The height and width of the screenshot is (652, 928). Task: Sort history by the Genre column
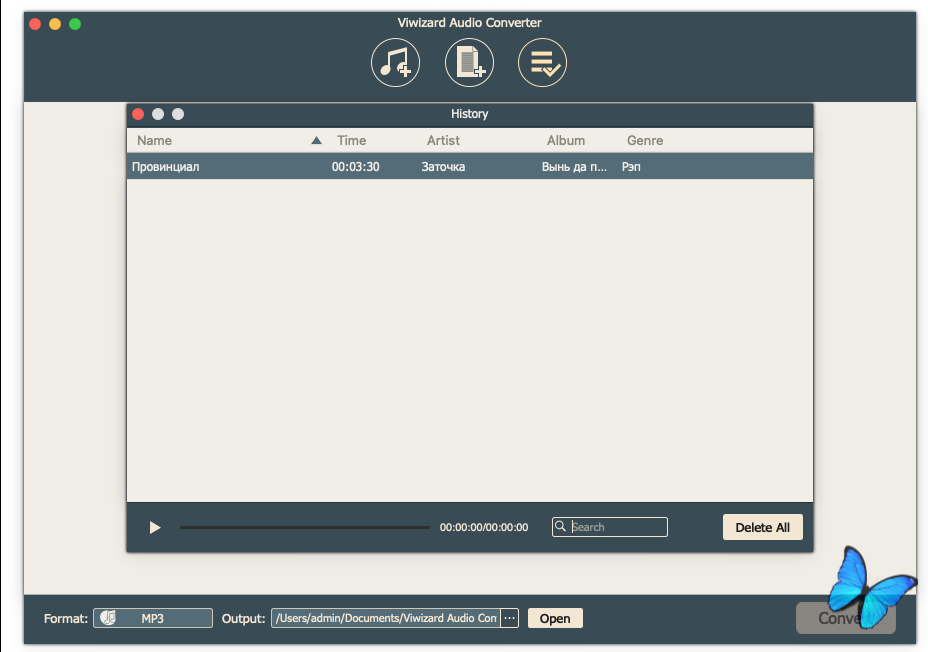pos(644,141)
